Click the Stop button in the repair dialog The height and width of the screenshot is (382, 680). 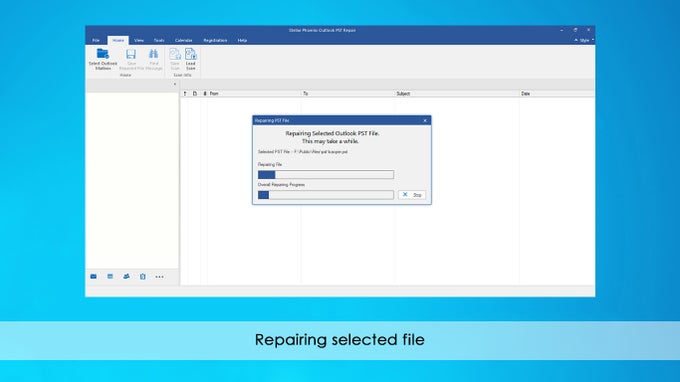(x=412, y=195)
